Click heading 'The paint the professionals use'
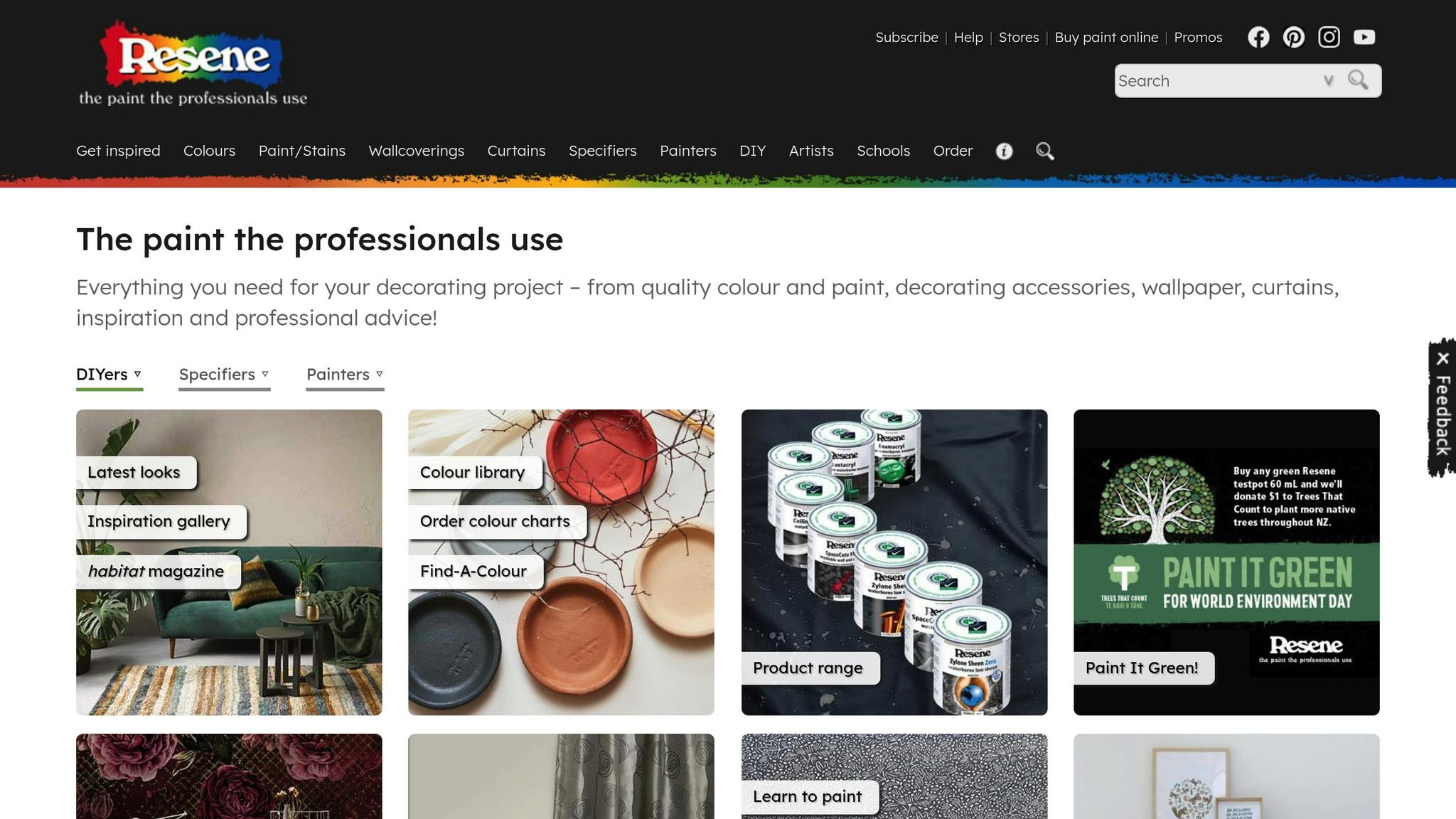 coord(320,240)
